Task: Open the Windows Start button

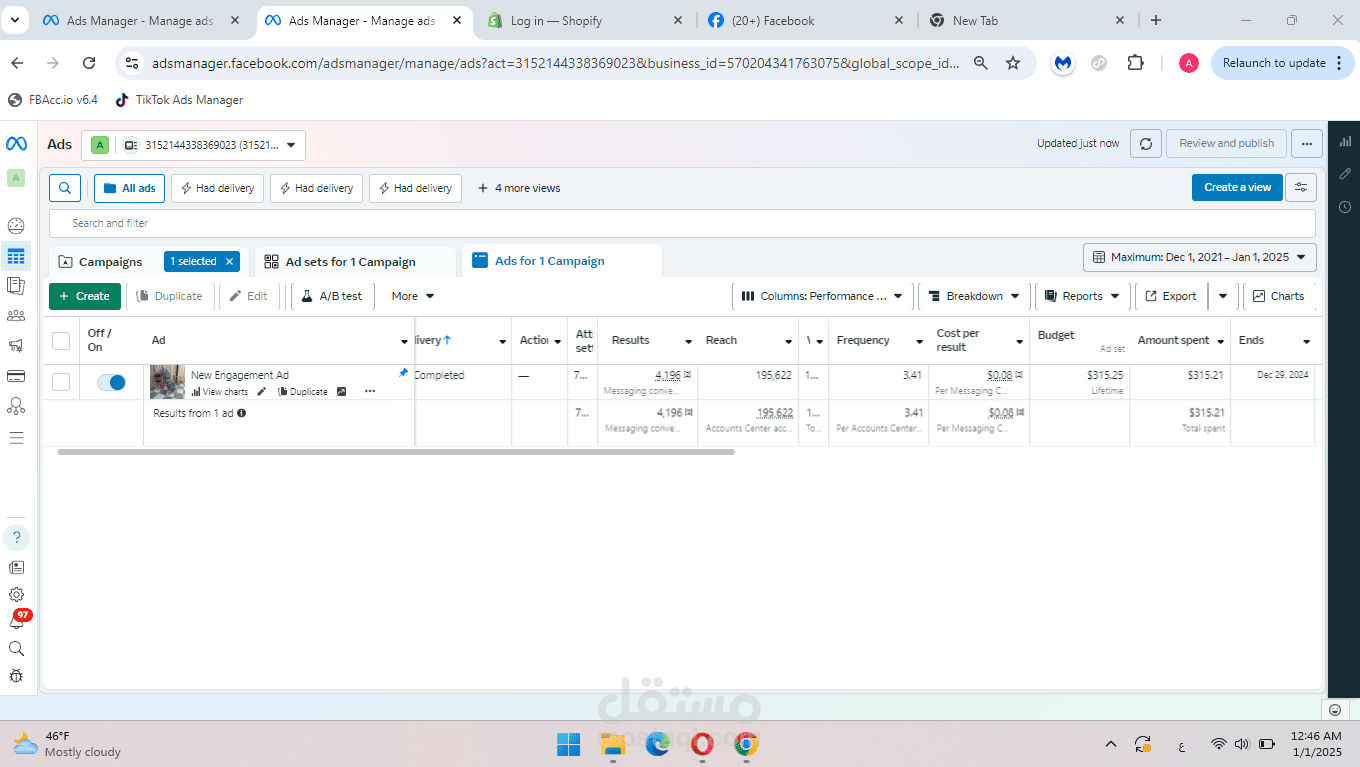Action: pyautogui.click(x=568, y=744)
